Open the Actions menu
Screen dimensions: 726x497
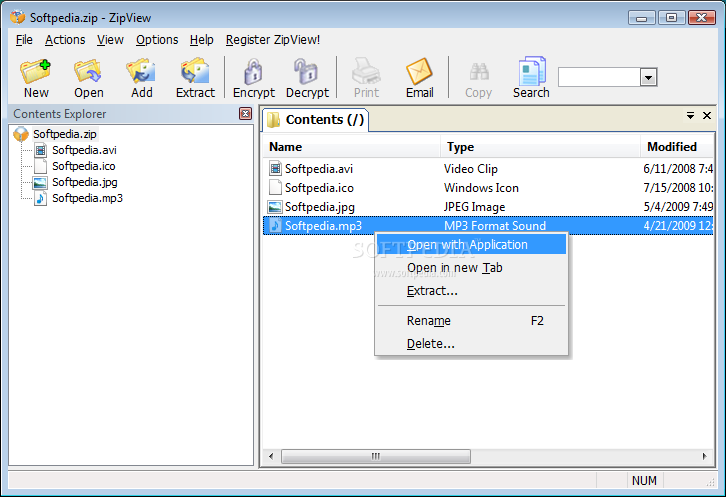(x=65, y=40)
